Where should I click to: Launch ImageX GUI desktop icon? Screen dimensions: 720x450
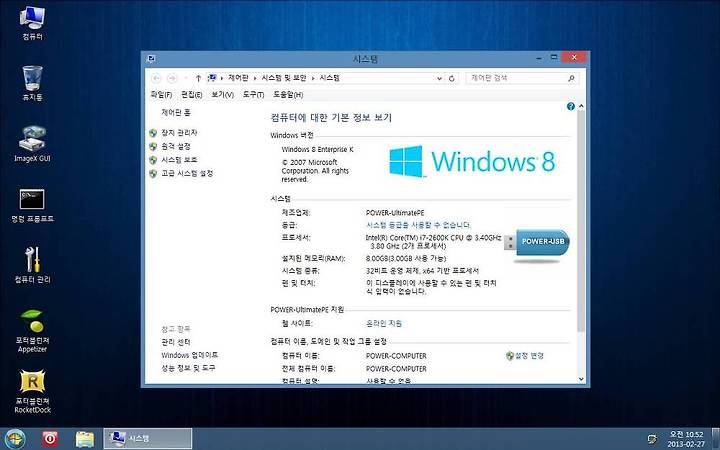click(32, 144)
